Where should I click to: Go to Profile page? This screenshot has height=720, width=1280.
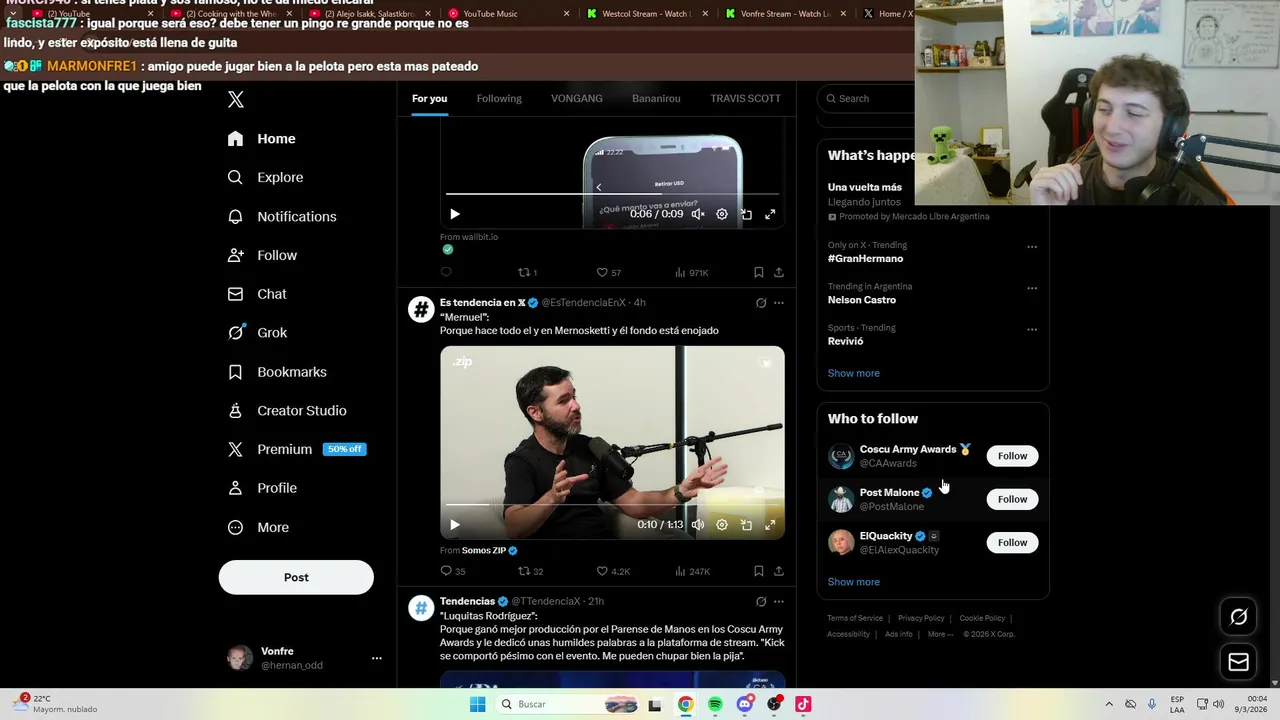[x=262, y=488]
